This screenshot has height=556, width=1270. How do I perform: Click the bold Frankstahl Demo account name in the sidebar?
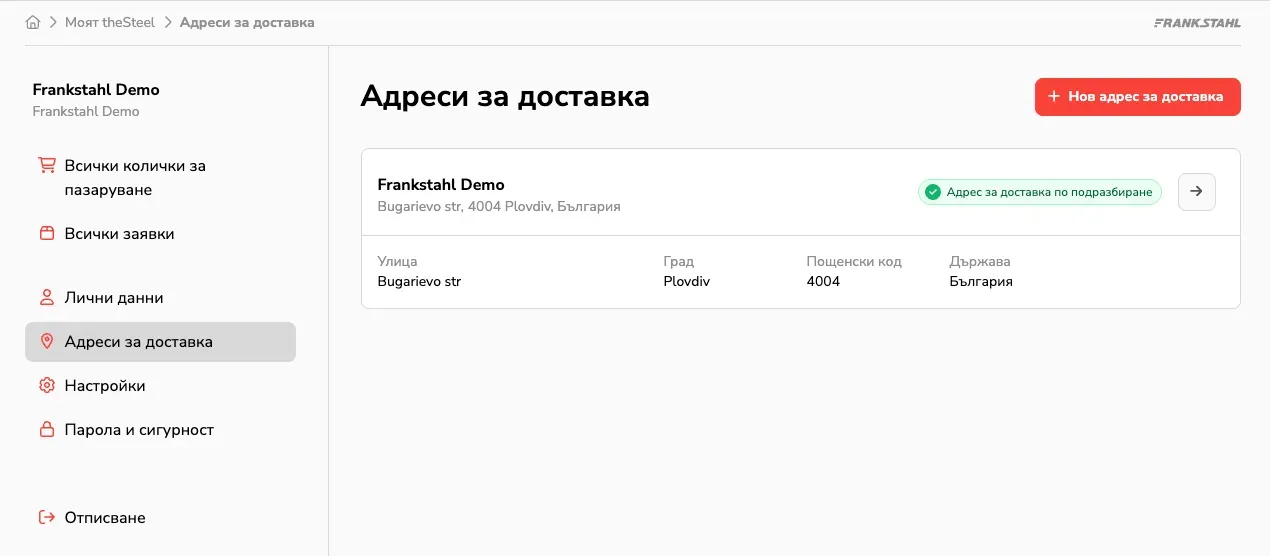[96, 90]
